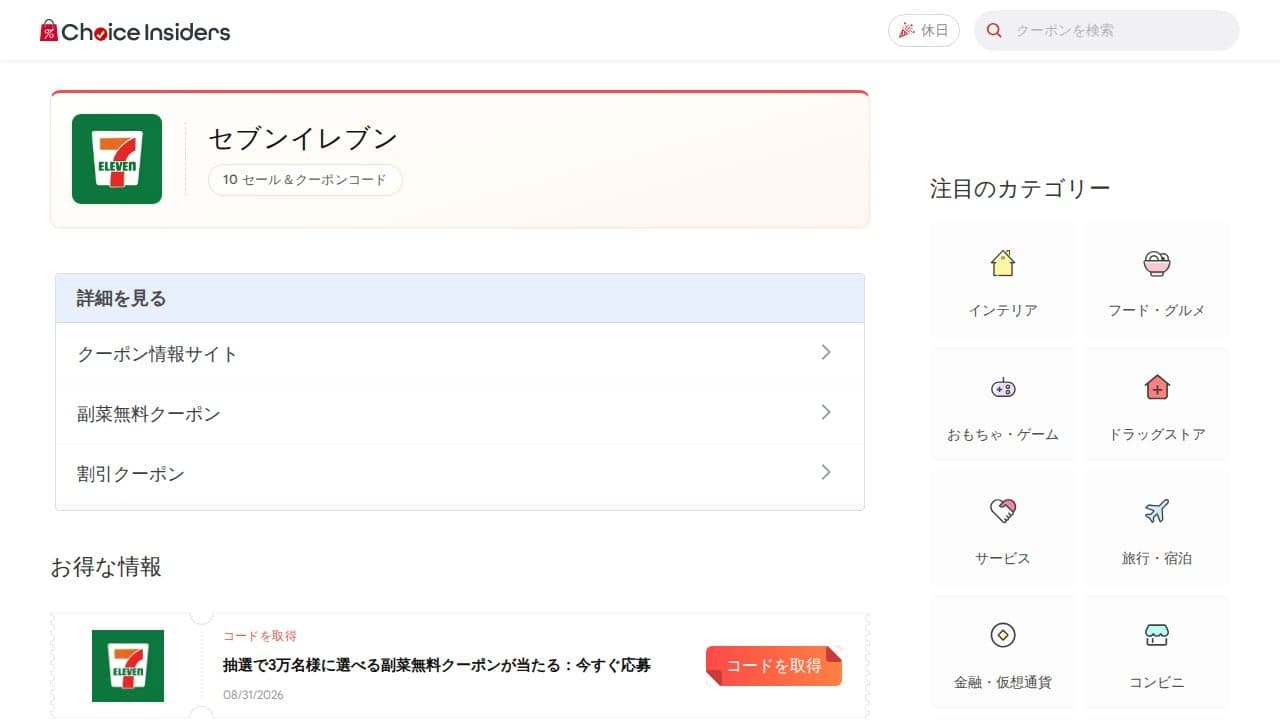The image size is (1280, 720).
Task: Select the 副菜無料クーポン list text
Action: (x=149, y=414)
